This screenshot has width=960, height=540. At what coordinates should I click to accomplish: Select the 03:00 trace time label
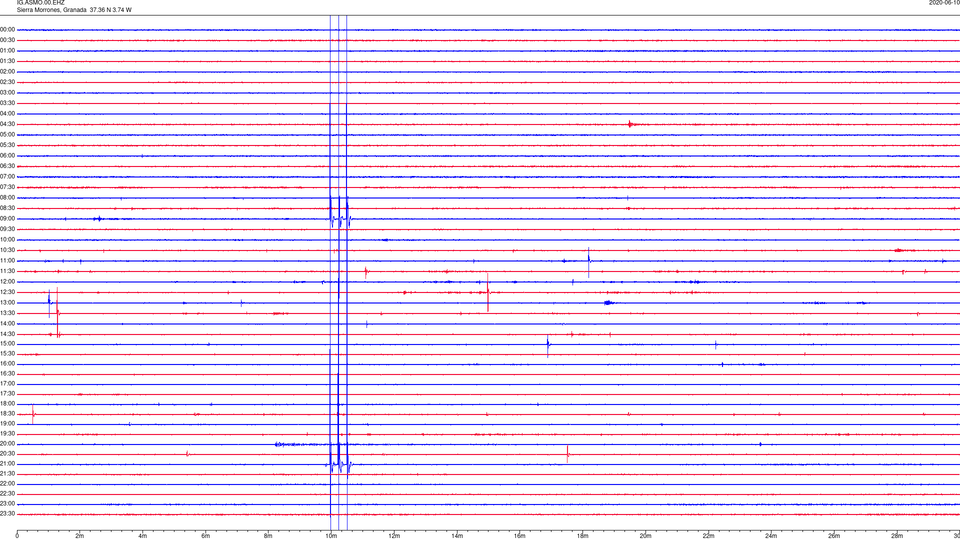click(x=8, y=92)
